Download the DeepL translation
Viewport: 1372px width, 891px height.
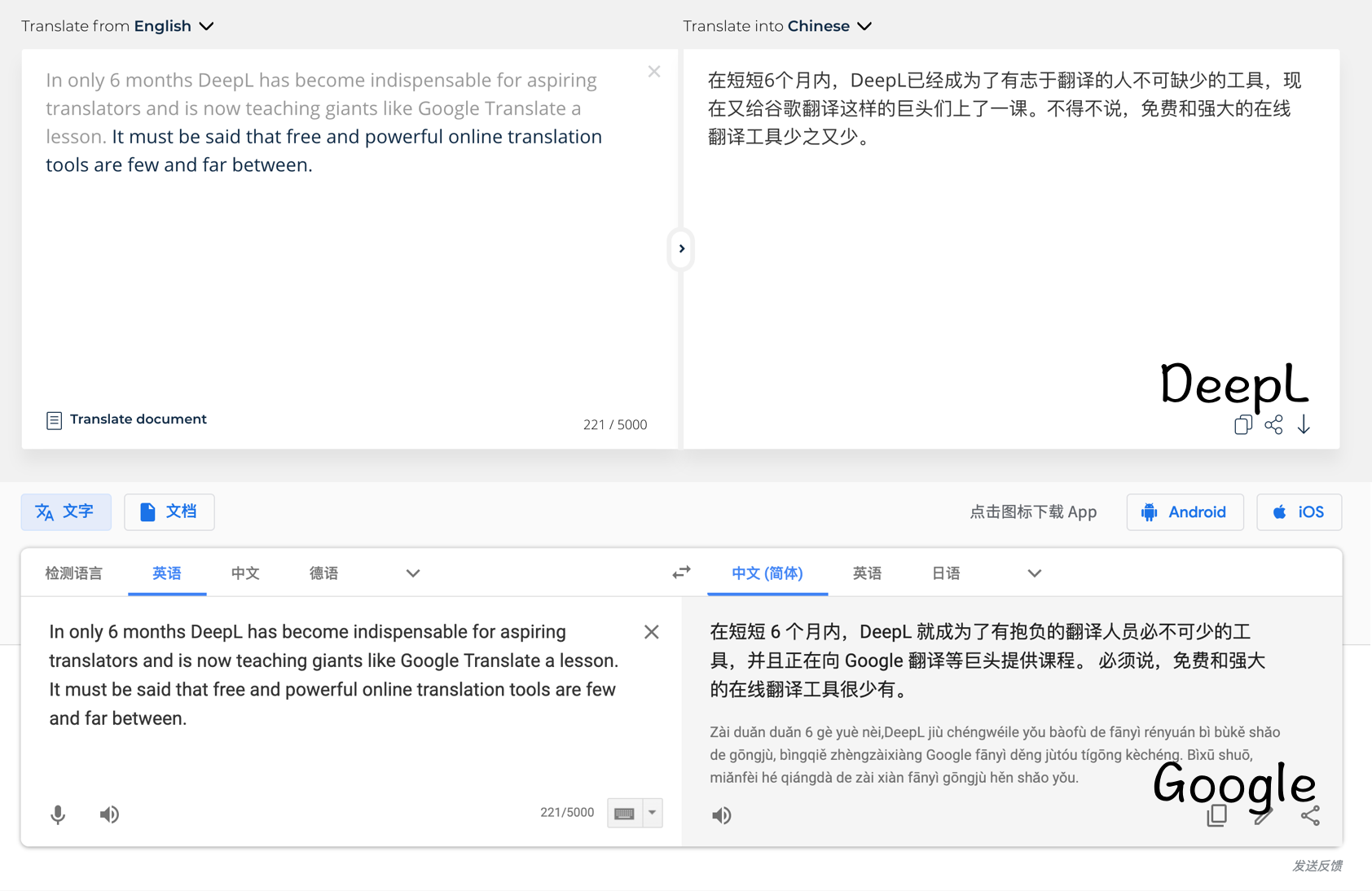(x=1304, y=424)
